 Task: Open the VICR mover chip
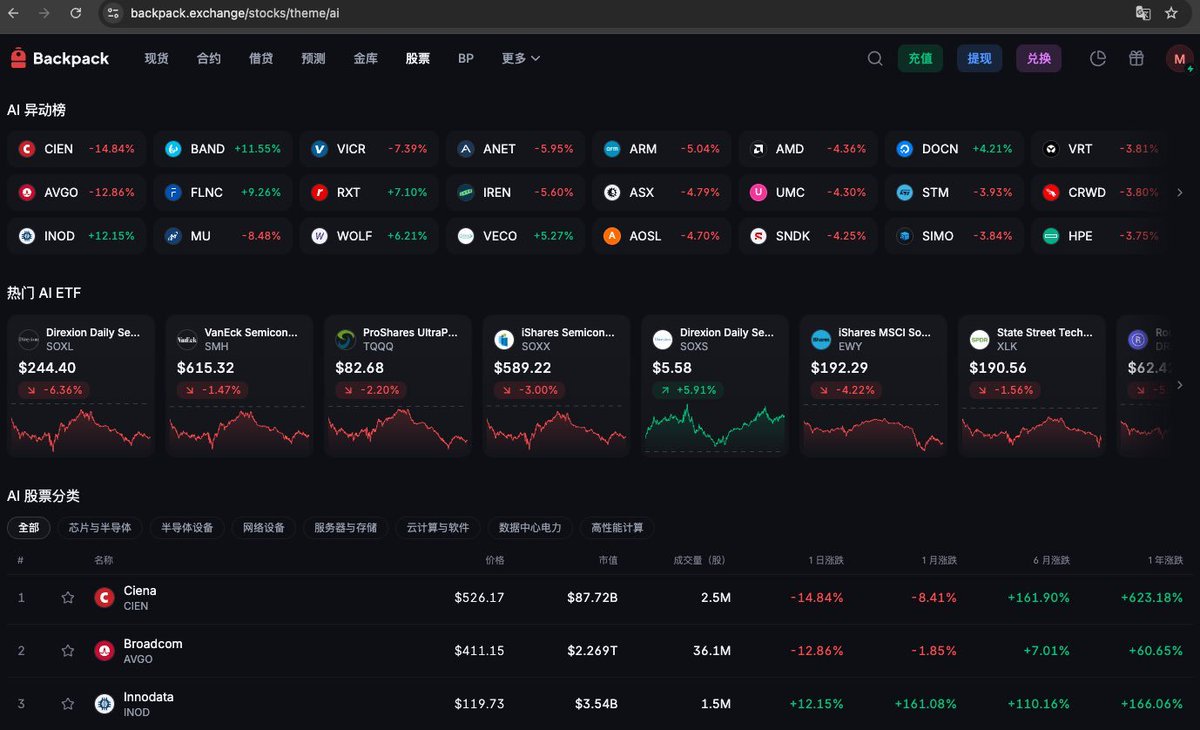click(369, 149)
